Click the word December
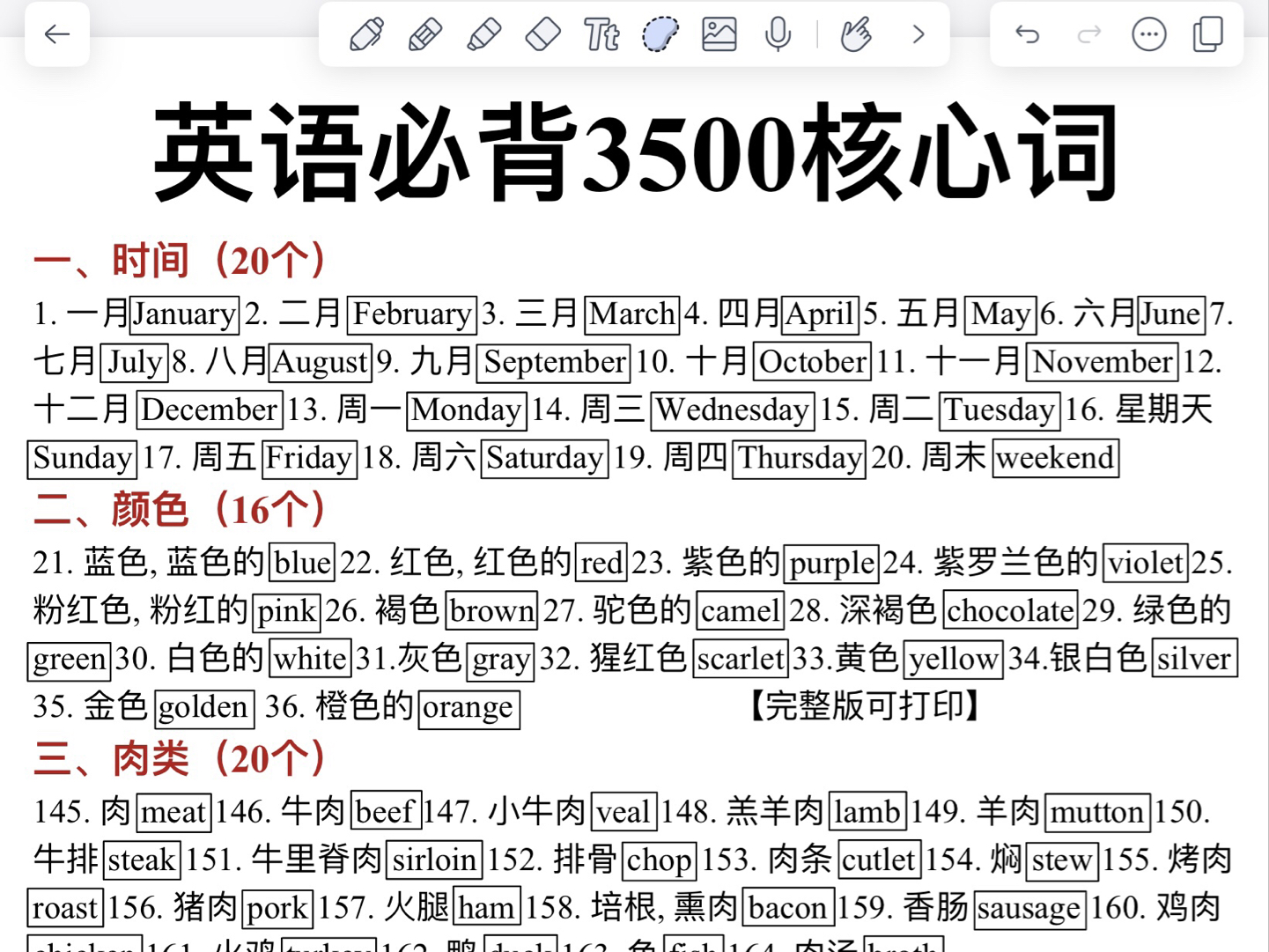 click(x=209, y=410)
